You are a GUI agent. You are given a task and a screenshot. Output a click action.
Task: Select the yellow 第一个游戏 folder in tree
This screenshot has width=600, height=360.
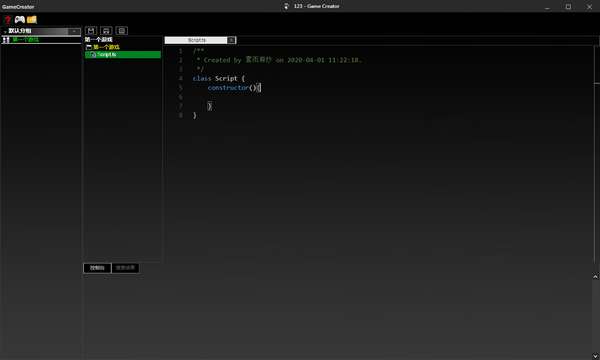pos(106,47)
